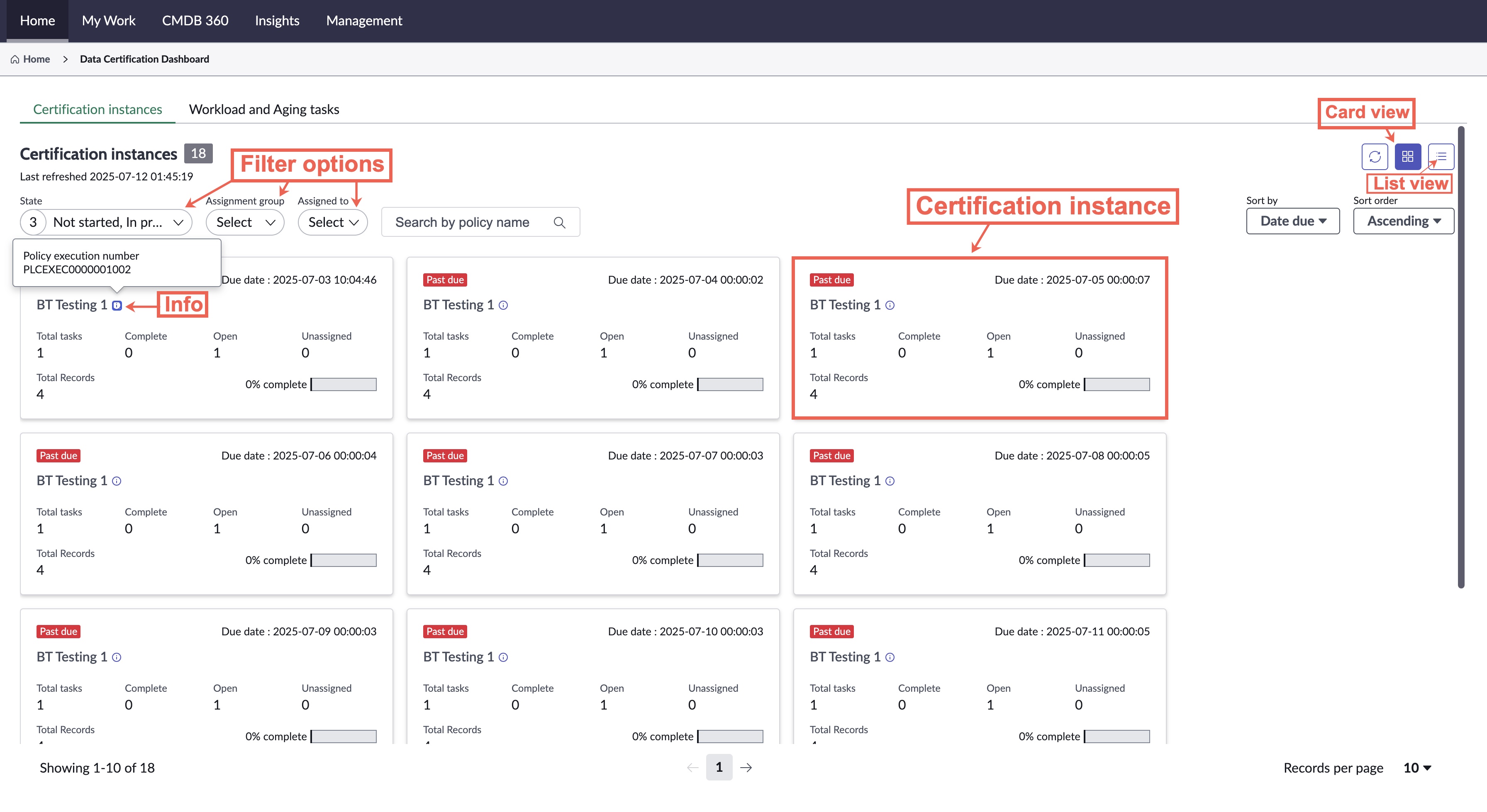Click info icon on 2025-07-03 card
1487x812 pixels.
[117, 305]
